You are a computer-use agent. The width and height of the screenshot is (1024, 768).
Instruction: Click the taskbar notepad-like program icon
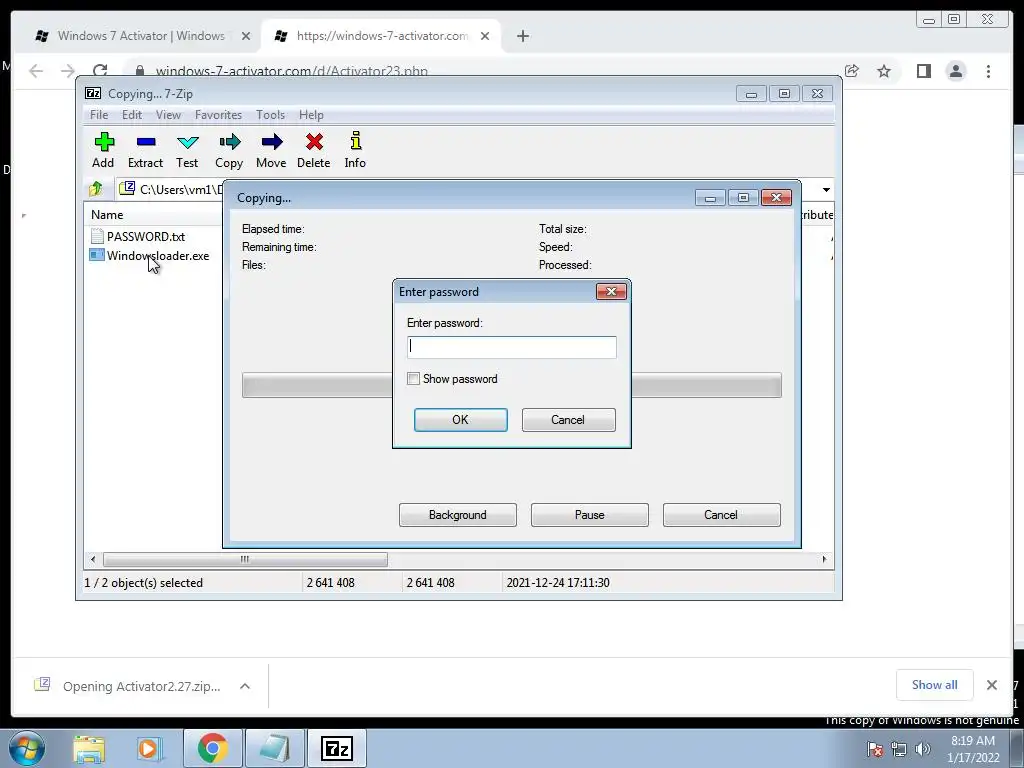pyautogui.click(x=274, y=748)
